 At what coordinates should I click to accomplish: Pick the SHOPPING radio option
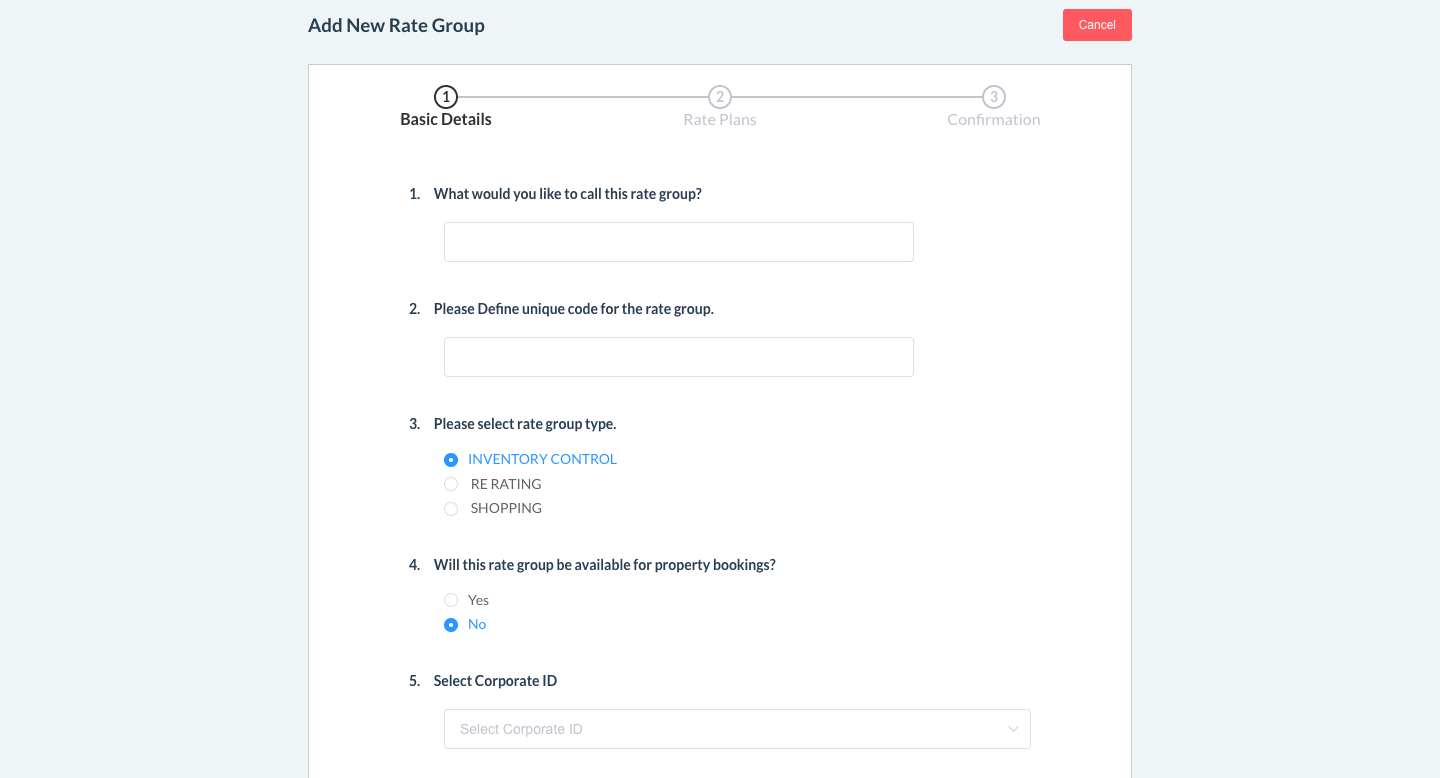[451, 509]
